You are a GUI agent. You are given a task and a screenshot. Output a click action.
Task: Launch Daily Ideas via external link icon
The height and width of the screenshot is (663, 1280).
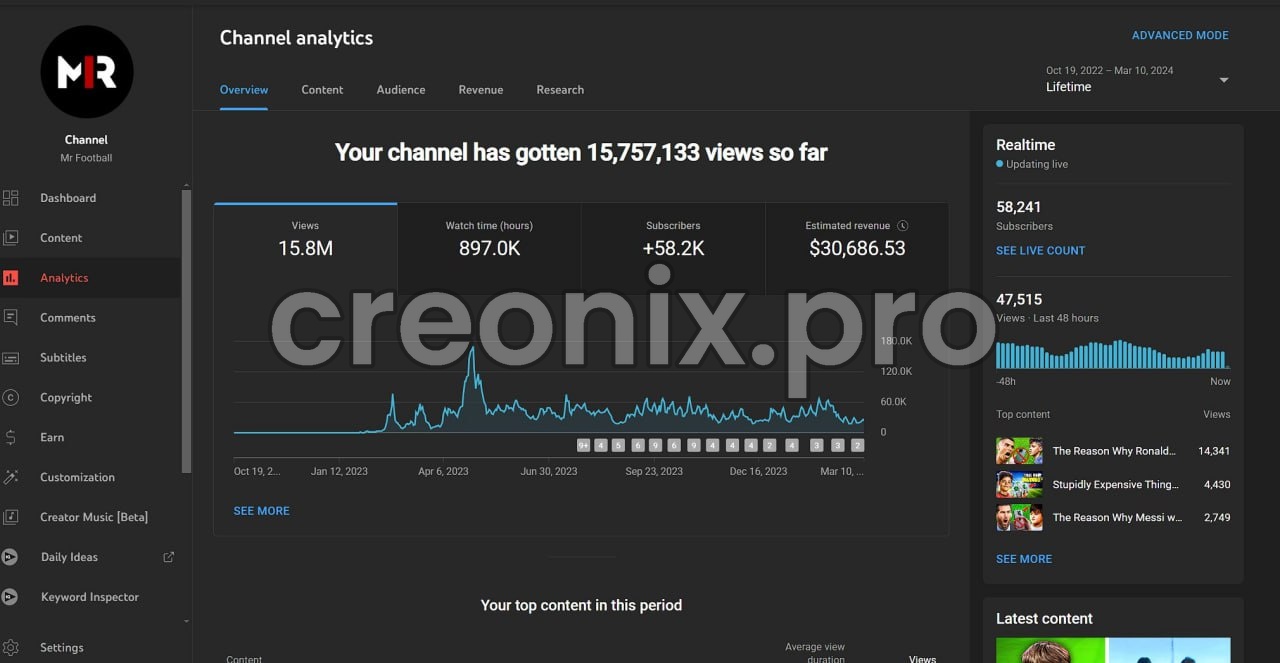pos(168,557)
